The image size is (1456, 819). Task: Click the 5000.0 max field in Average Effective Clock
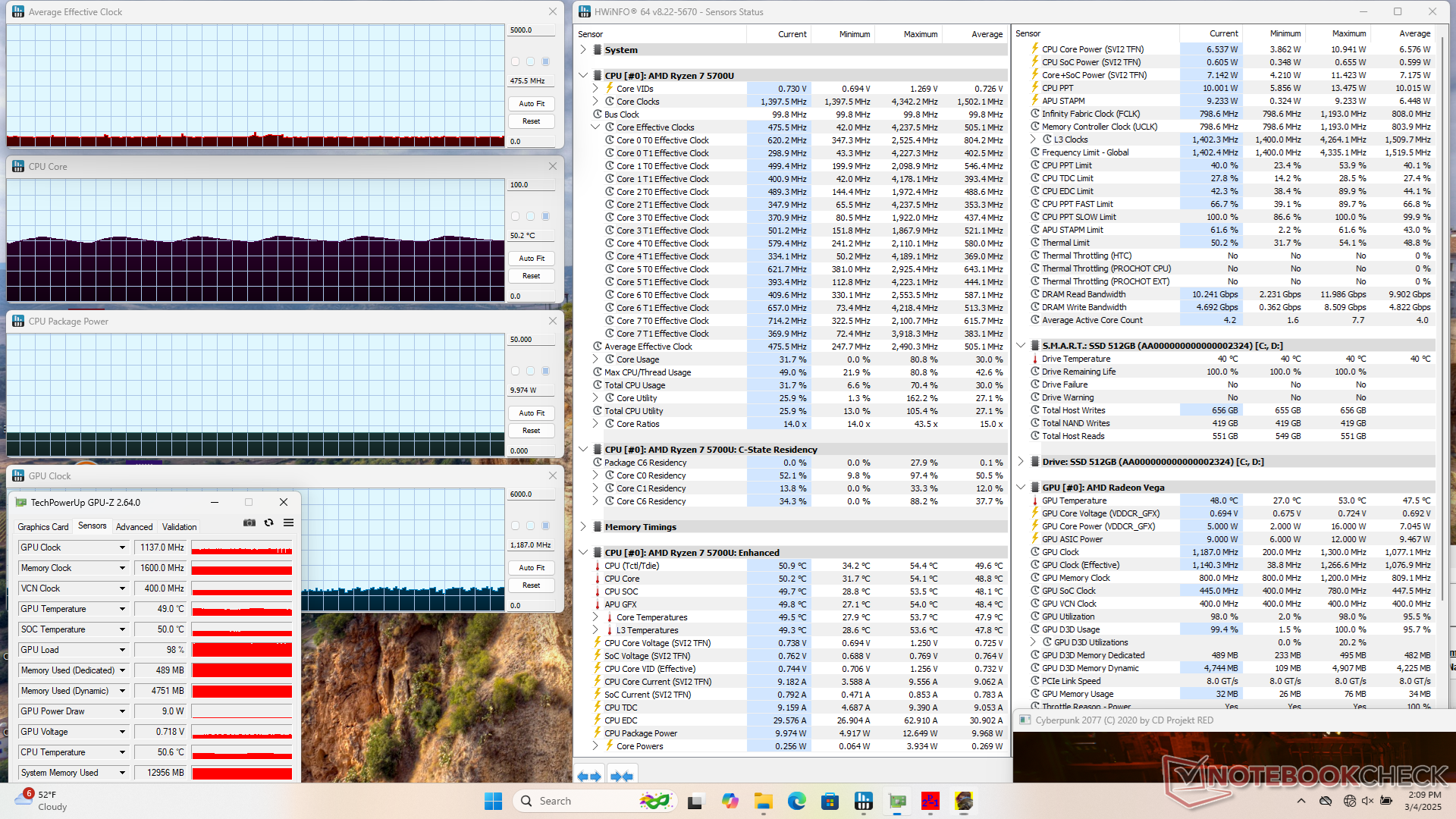[x=532, y=30]
